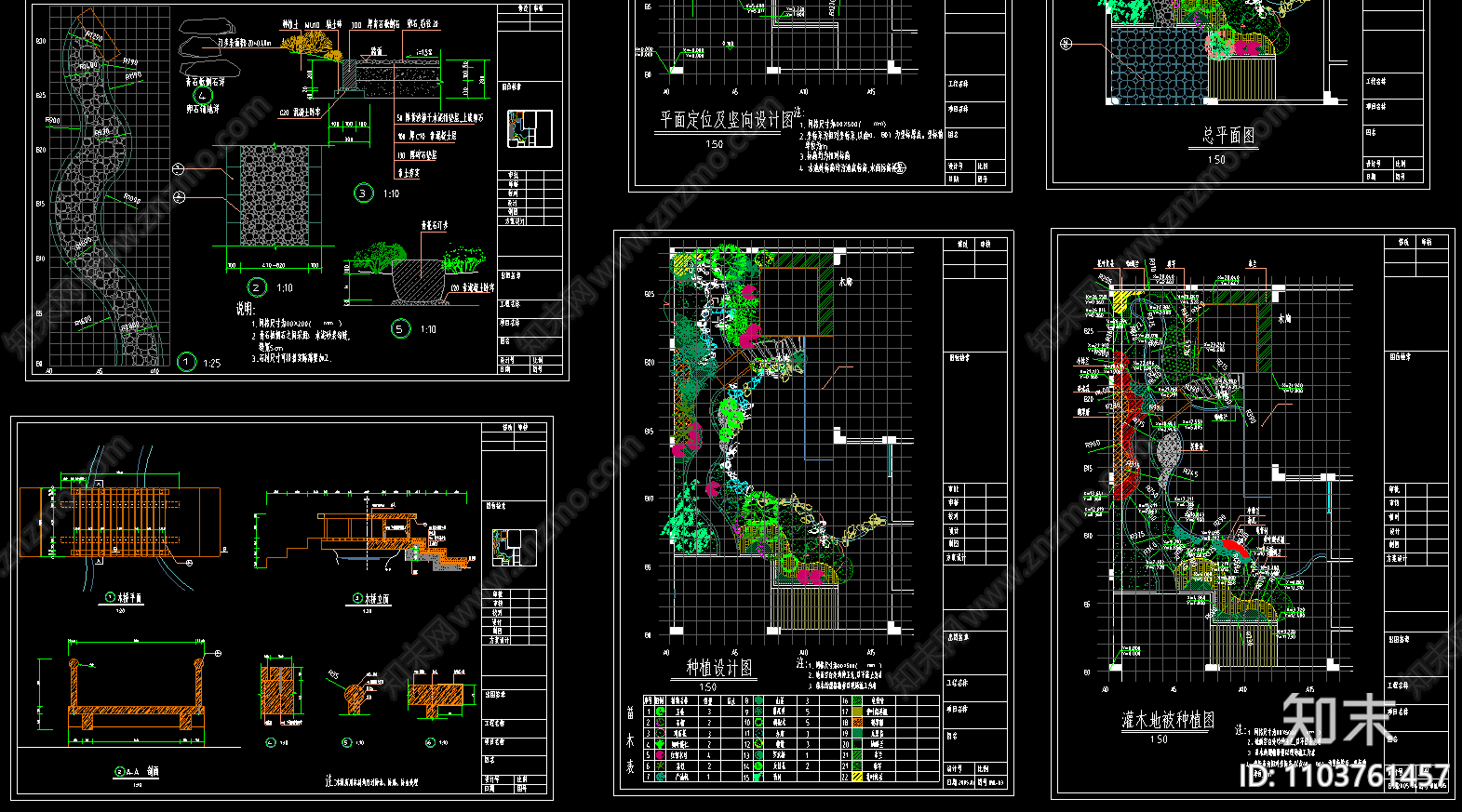Click detail marker 2 under pebble paving plan
Viewport: 1462px width, 812px height.
click(x=257, y=287)
